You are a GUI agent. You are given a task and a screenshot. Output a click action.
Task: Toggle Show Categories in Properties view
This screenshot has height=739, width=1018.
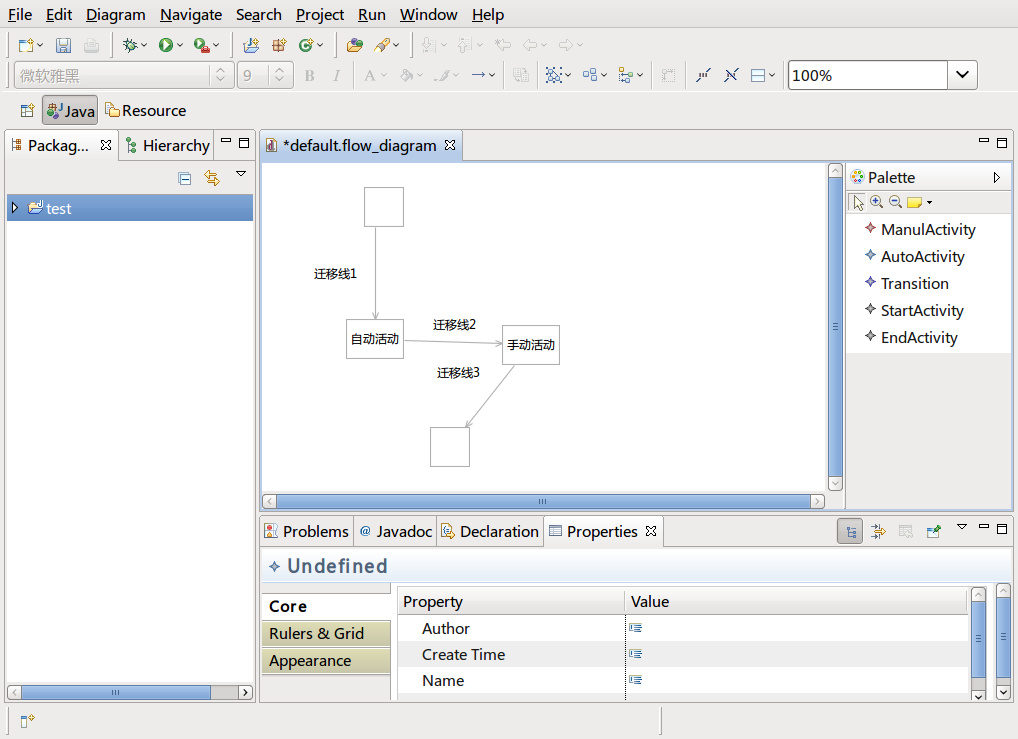tap(850, 532)
